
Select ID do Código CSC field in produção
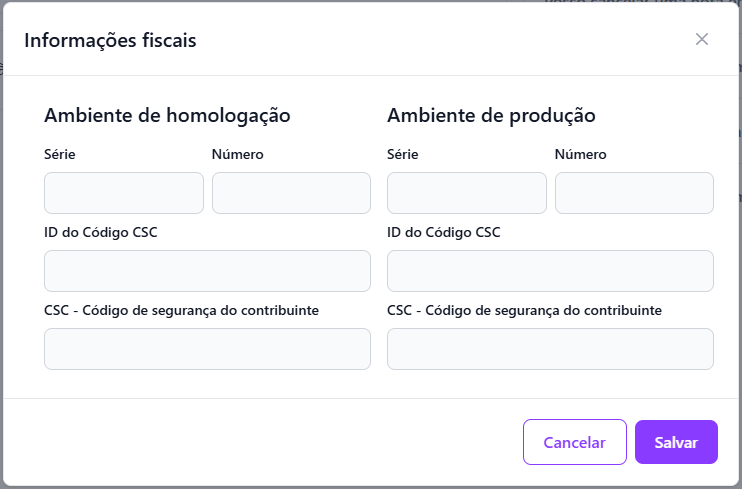click(550, 271)
